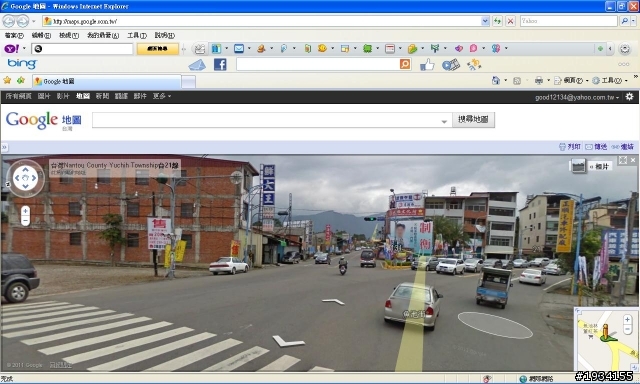Image resolution: width=640 pixels, height=384 pixels.
Task: Open the 說明 menu
Action: [x=164, y=36]
